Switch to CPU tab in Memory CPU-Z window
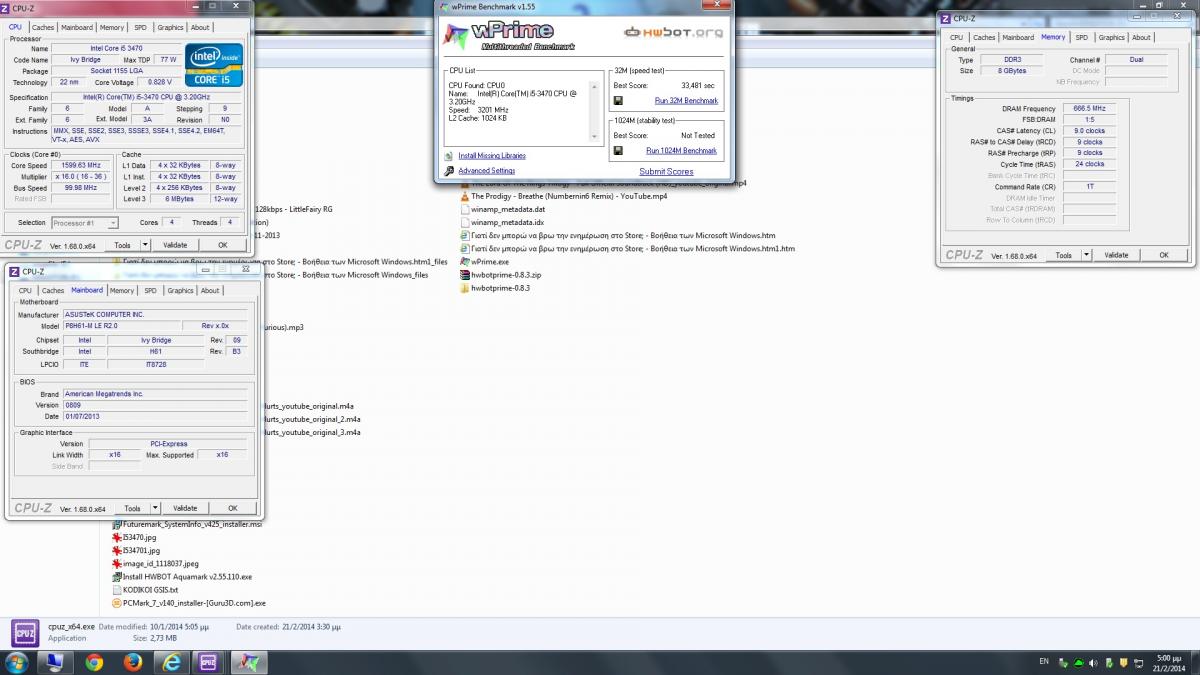This screenshot has width=1200, height=675. 957,37
